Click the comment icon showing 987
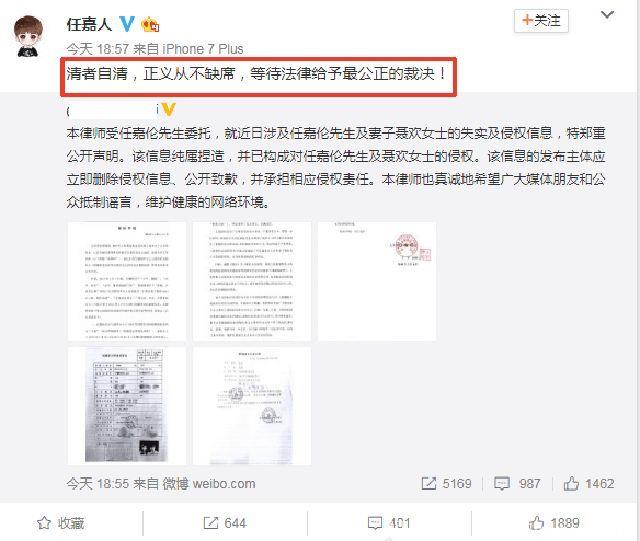 pos(502,483)
